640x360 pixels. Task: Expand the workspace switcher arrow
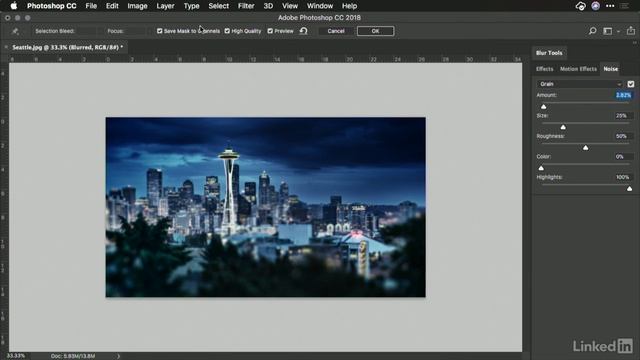point(618,31)
